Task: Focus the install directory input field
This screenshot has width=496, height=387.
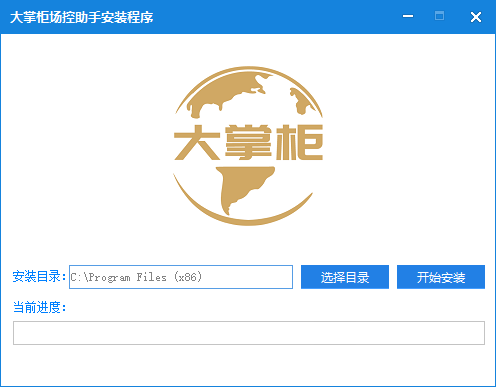Action: pos(181,277)
